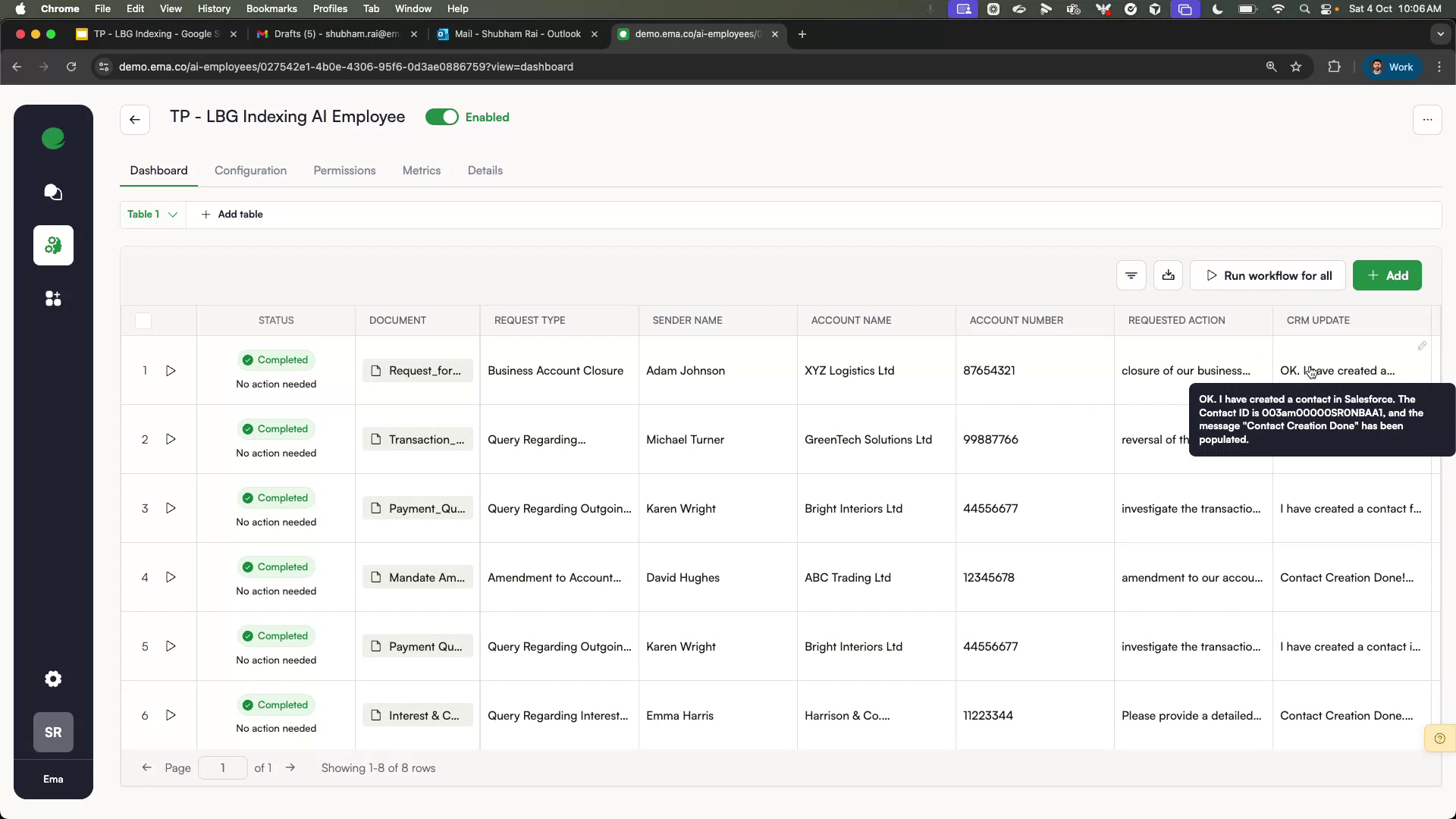Open Settings via the gear icon in sidebar
Viewport: 1456px width, 819px height.
53,679
